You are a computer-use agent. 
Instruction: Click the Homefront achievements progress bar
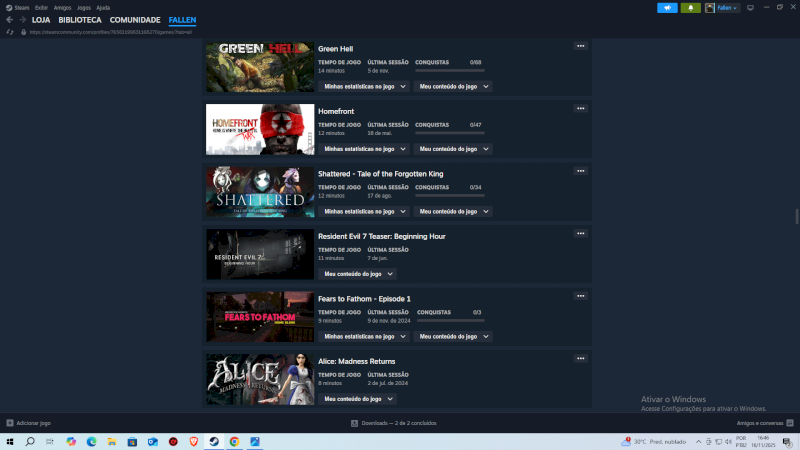point(449,133)
